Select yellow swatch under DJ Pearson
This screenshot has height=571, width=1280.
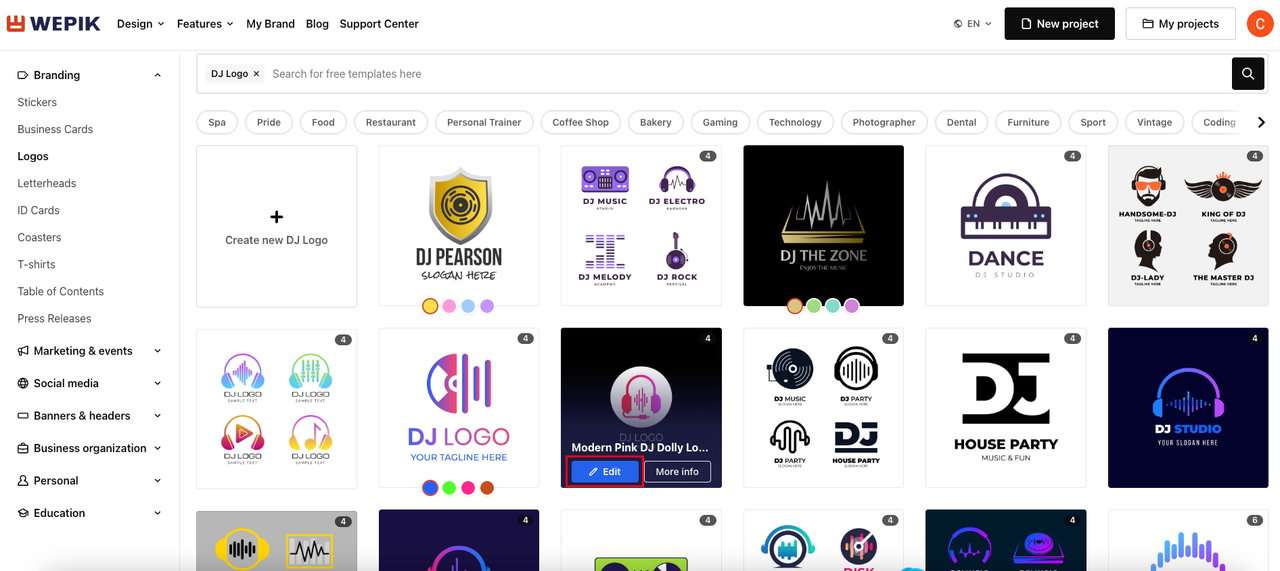(x=430, y=306)
